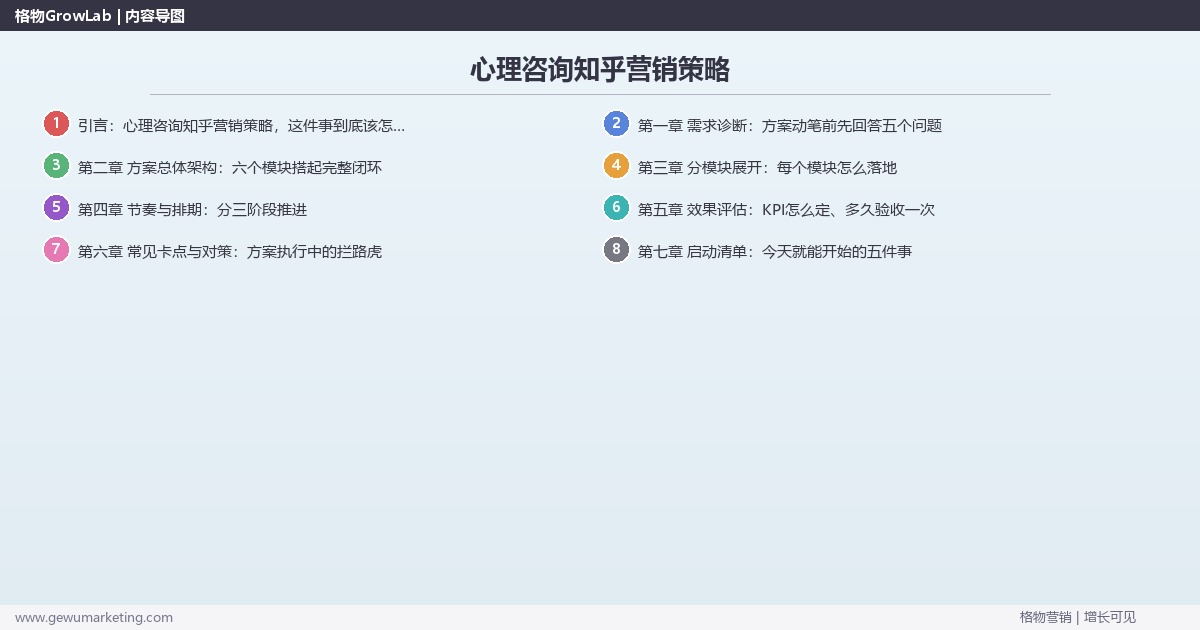
Task: Open 第五章 效果评估 entry
Action: click(x=786, y=210)
